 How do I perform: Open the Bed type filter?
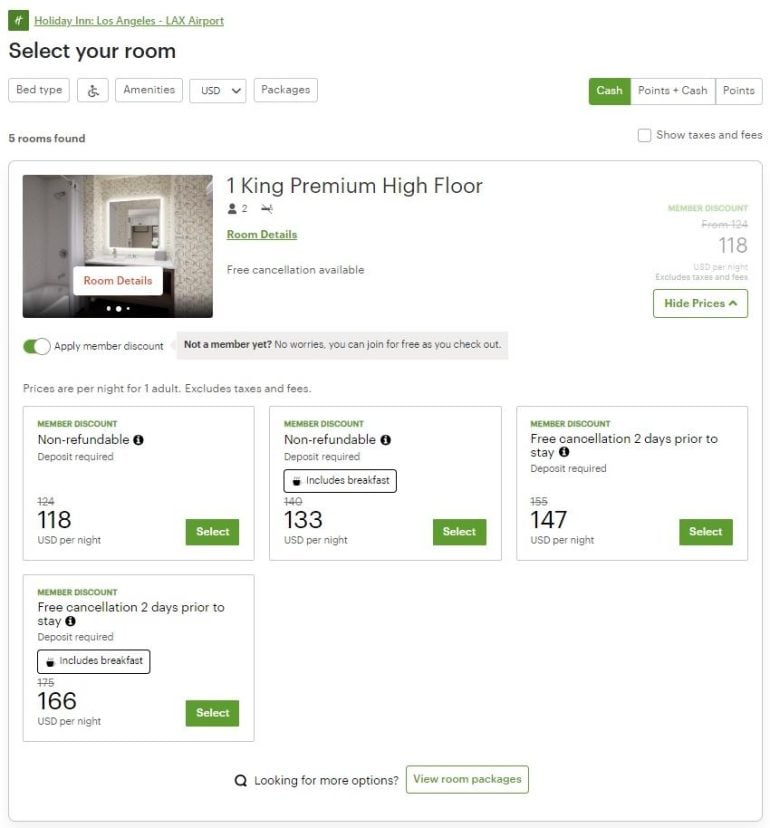click(x=40, y=90)
